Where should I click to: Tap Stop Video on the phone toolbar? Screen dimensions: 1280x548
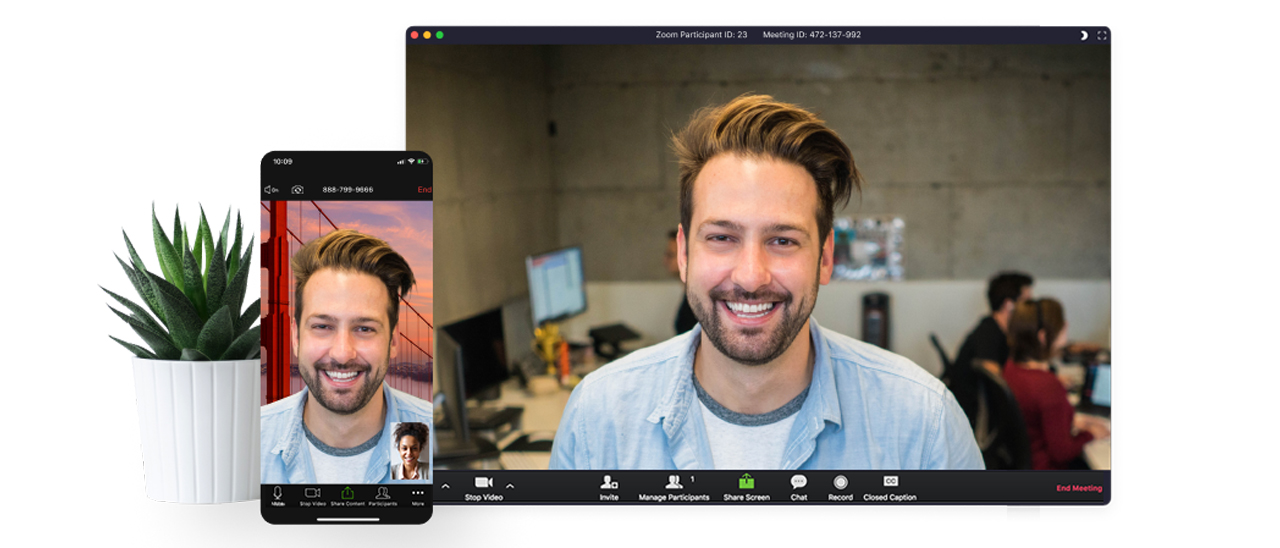coord(312,496)
